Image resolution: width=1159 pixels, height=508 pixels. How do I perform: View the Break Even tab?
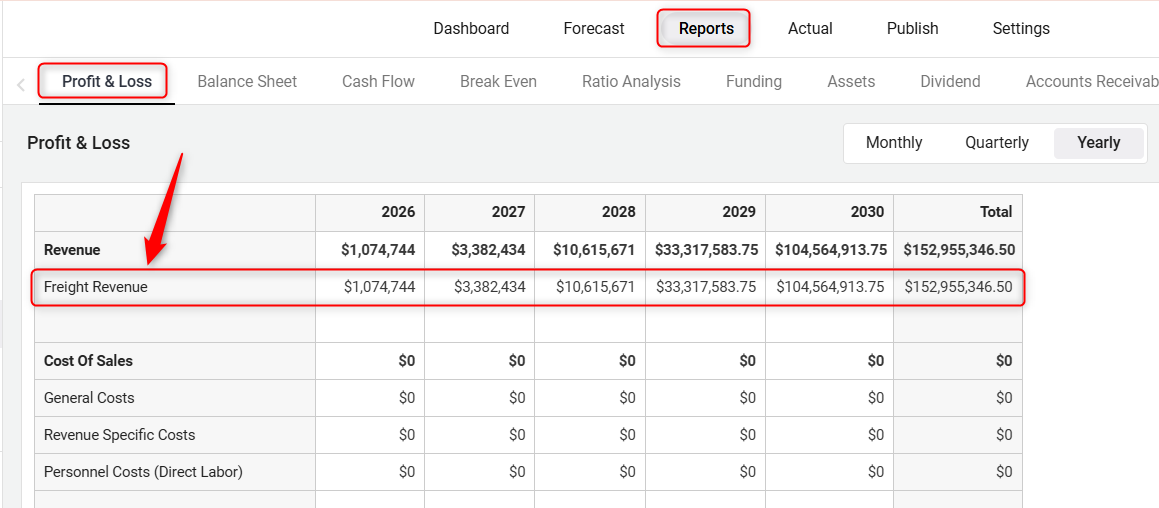click(498, 81)
